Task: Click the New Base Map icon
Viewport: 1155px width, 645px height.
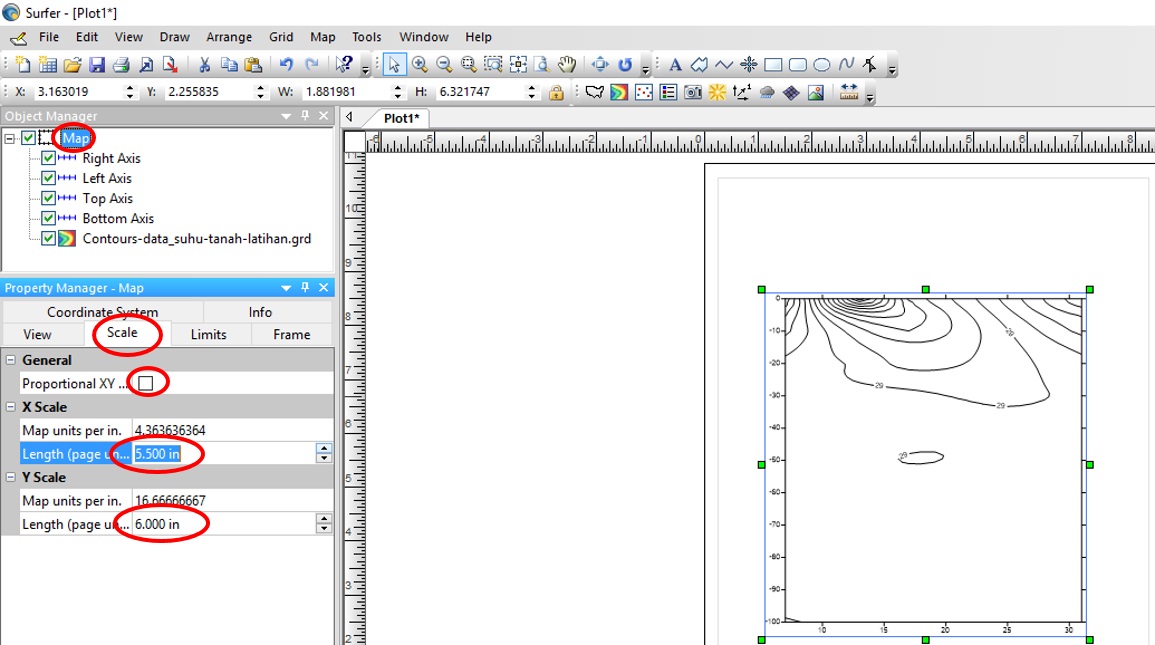Action: point(595,92)
